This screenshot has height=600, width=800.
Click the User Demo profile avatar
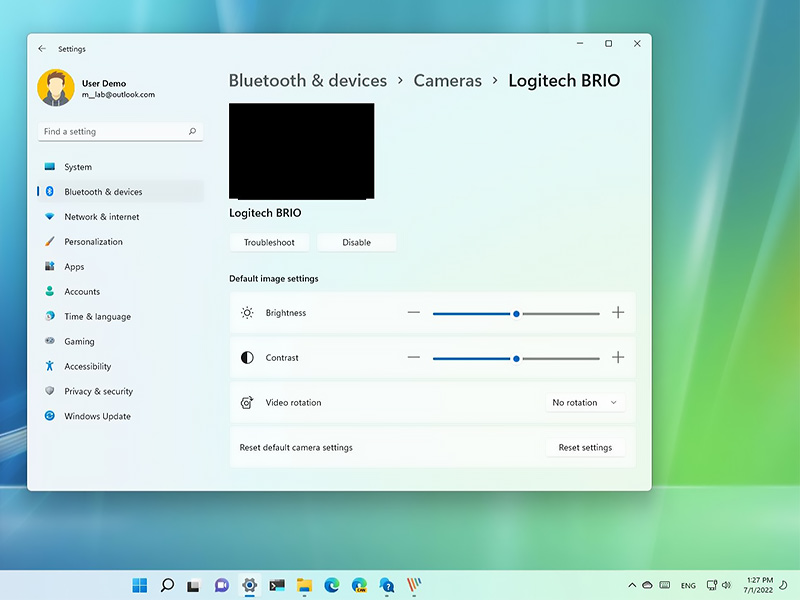56,88
